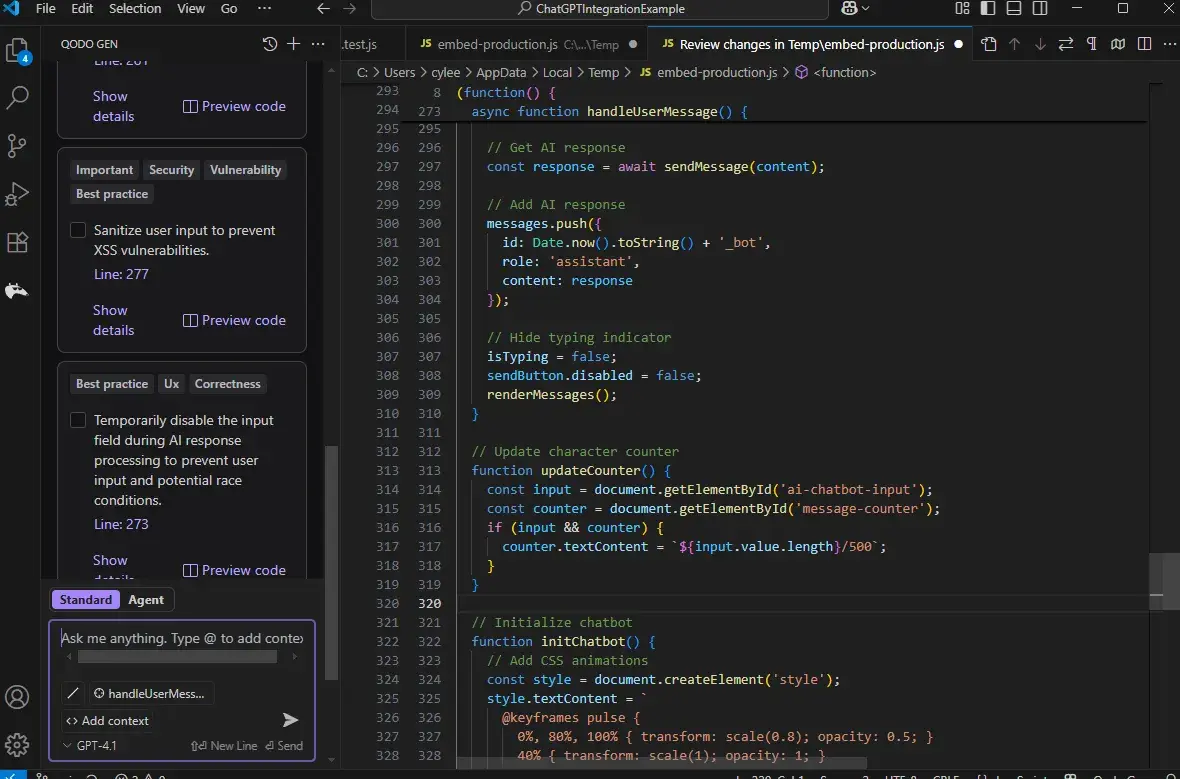Image resolution: width=1180 pixels, height=779 pixels.
Task: Expand the overflow menu bar ellipsis
Action: (x=264, y=9)
